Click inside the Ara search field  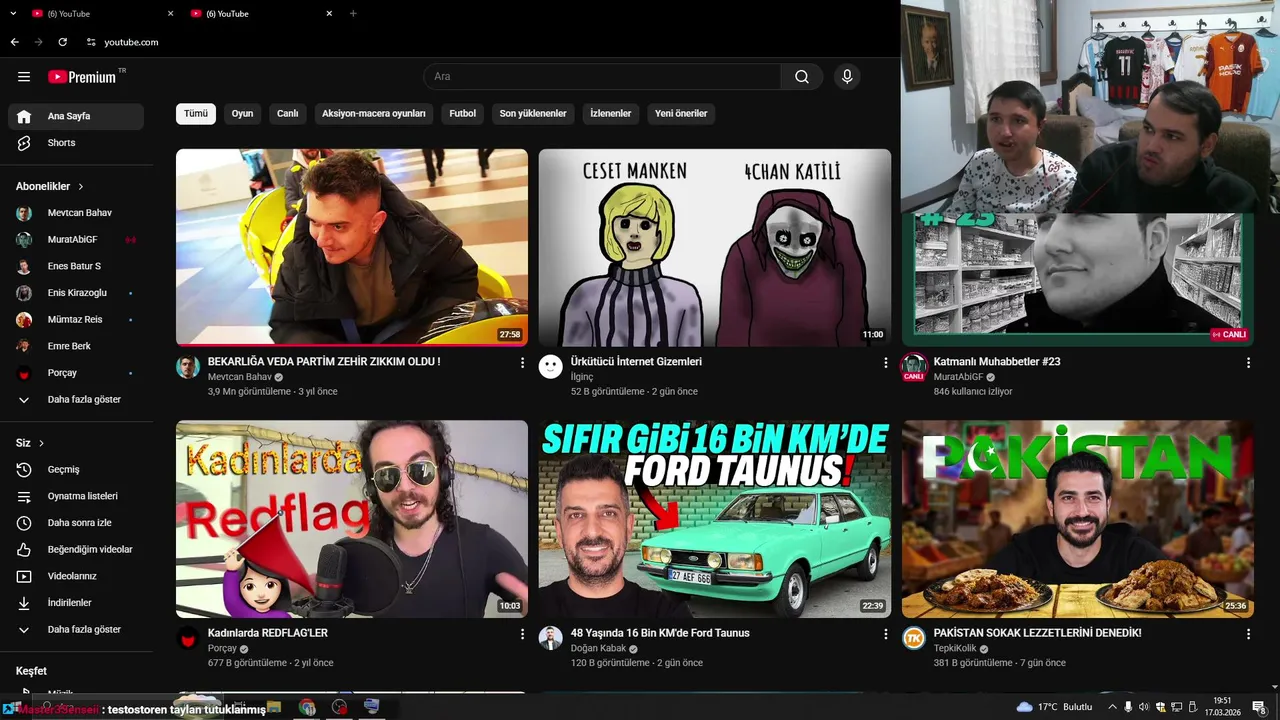click(602, 77)
